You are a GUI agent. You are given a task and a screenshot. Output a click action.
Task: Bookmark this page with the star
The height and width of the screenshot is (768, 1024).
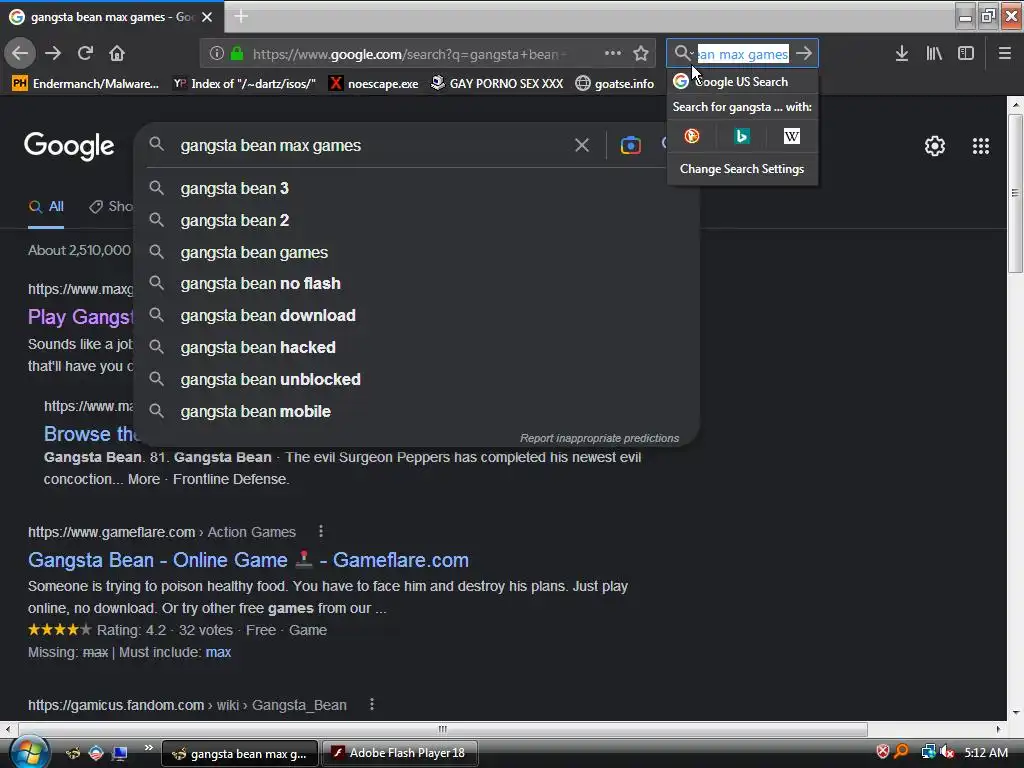(641, 54)
